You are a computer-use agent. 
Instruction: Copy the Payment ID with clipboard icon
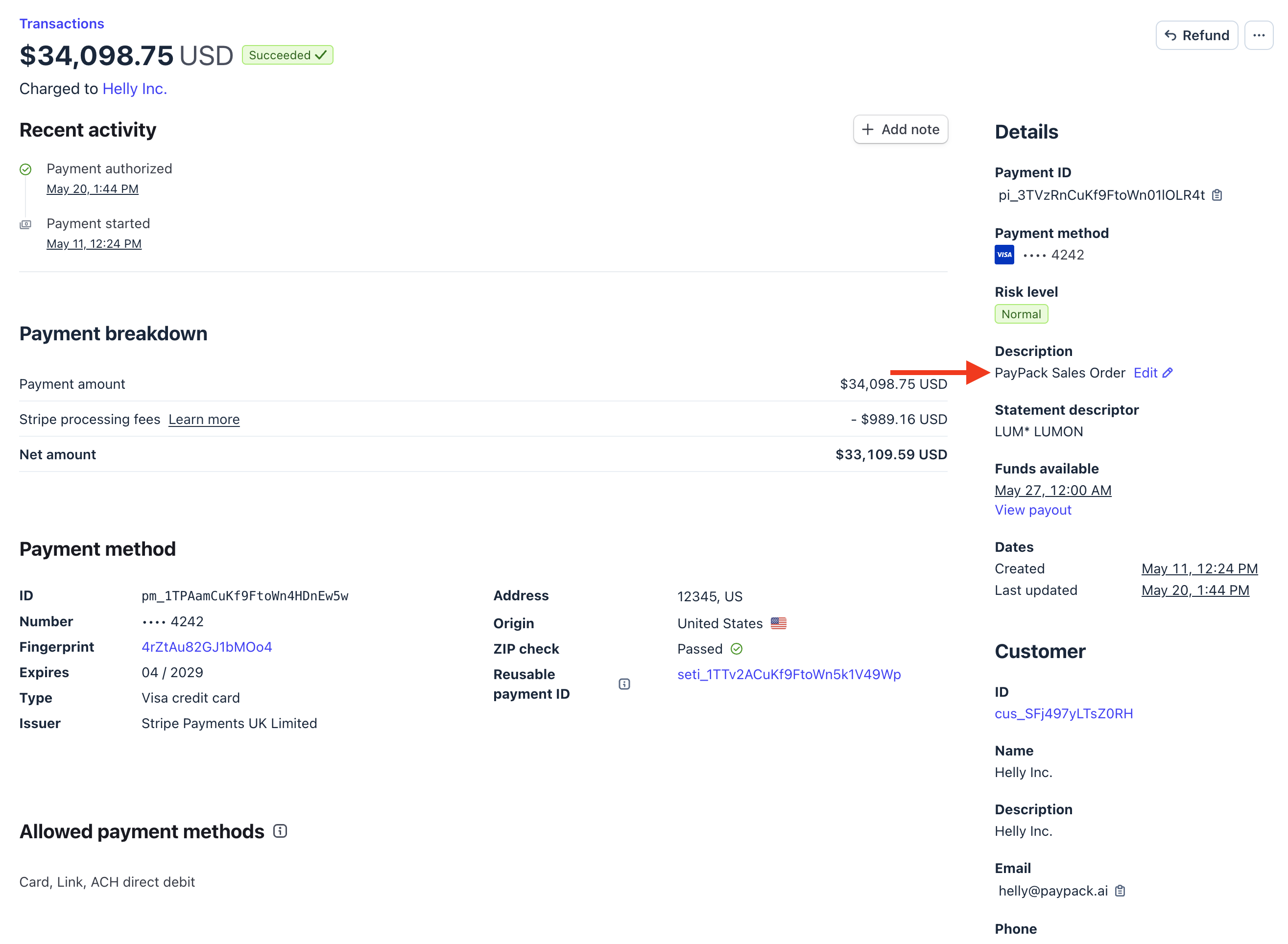coord(1217,195)
